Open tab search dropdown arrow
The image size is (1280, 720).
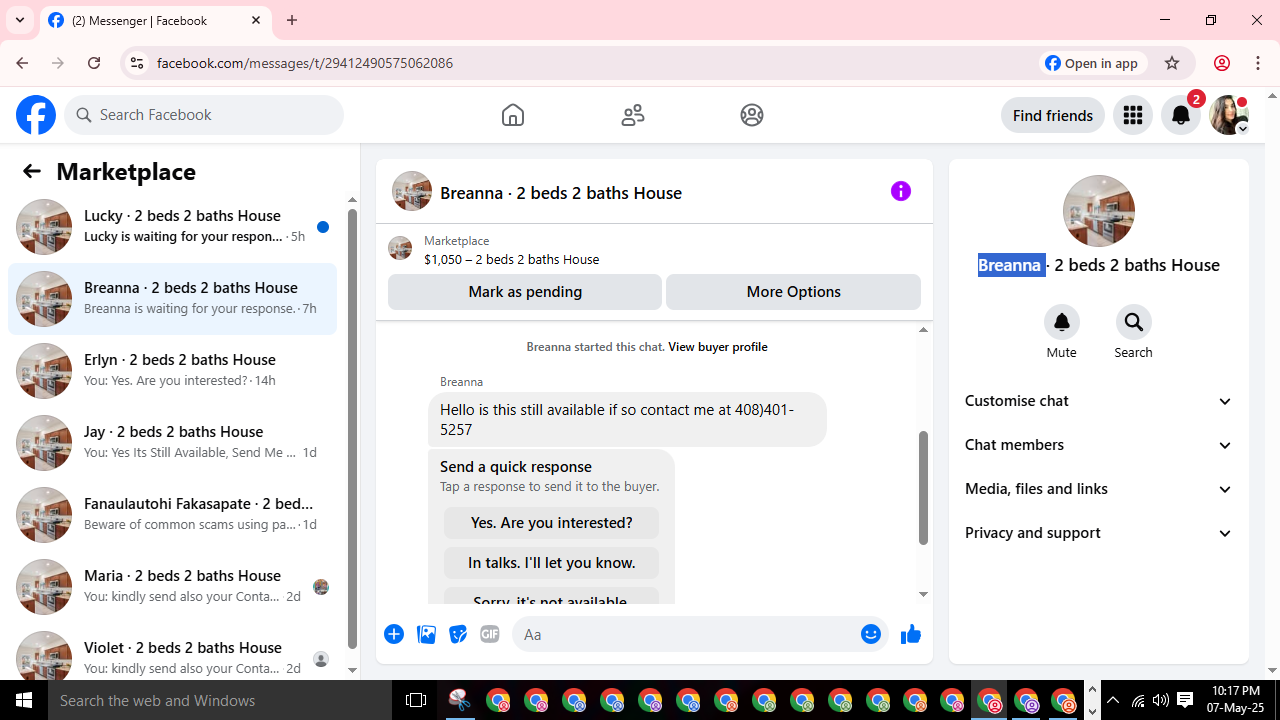[20, 20]
